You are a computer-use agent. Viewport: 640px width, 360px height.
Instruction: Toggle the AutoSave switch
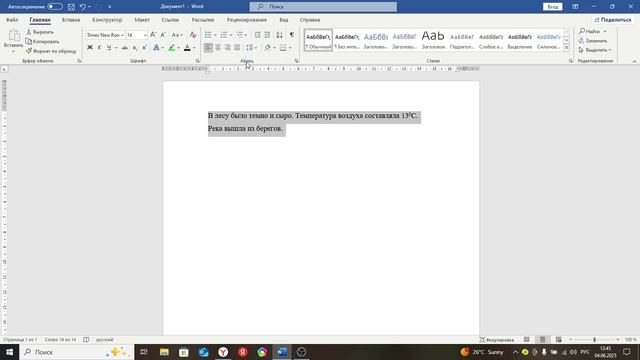pyautogui.click(x=55, y=7)
